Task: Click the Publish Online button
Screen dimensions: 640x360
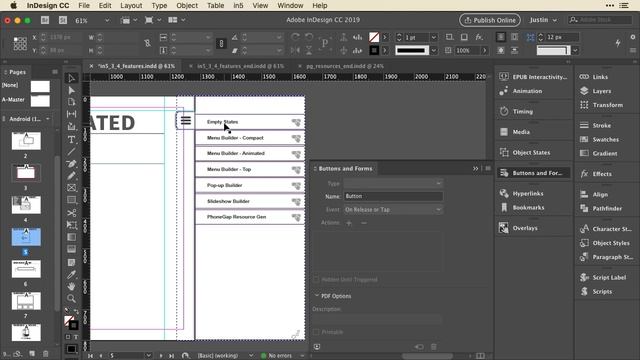Action: coord(490,20)
